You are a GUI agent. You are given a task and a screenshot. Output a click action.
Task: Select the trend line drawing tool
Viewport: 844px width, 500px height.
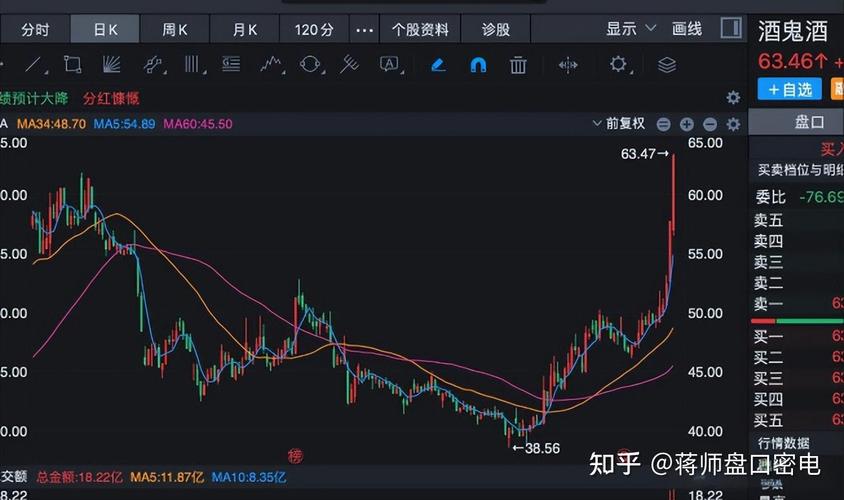tap(35, 65)
